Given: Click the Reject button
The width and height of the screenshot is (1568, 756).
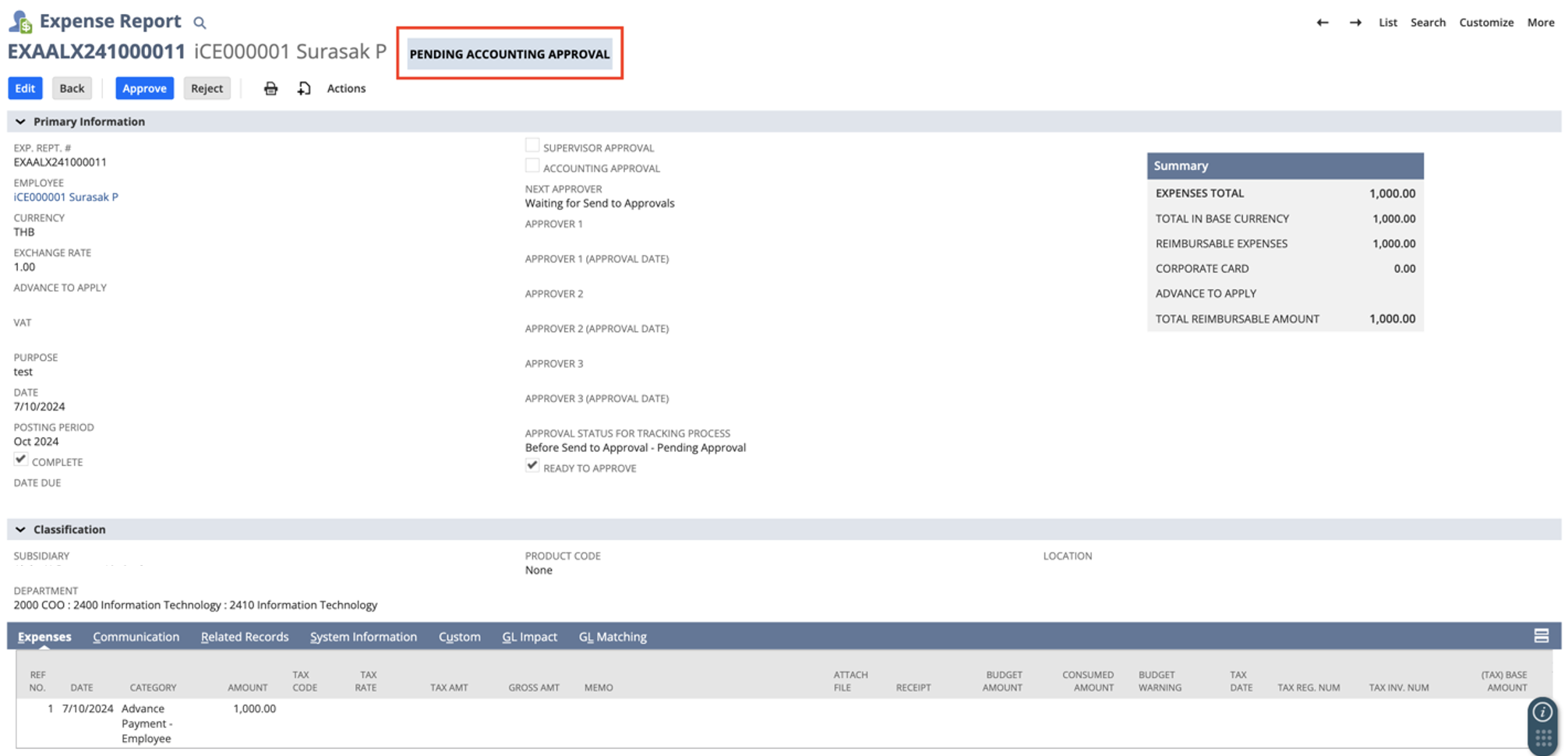Looking at the screenshot, I should 207,88.
